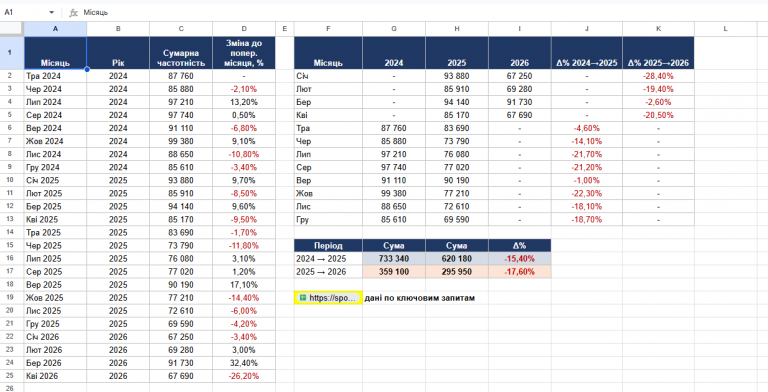Click the Сумарна частотність header cell
Screen dimensions: 768x392
181,52
